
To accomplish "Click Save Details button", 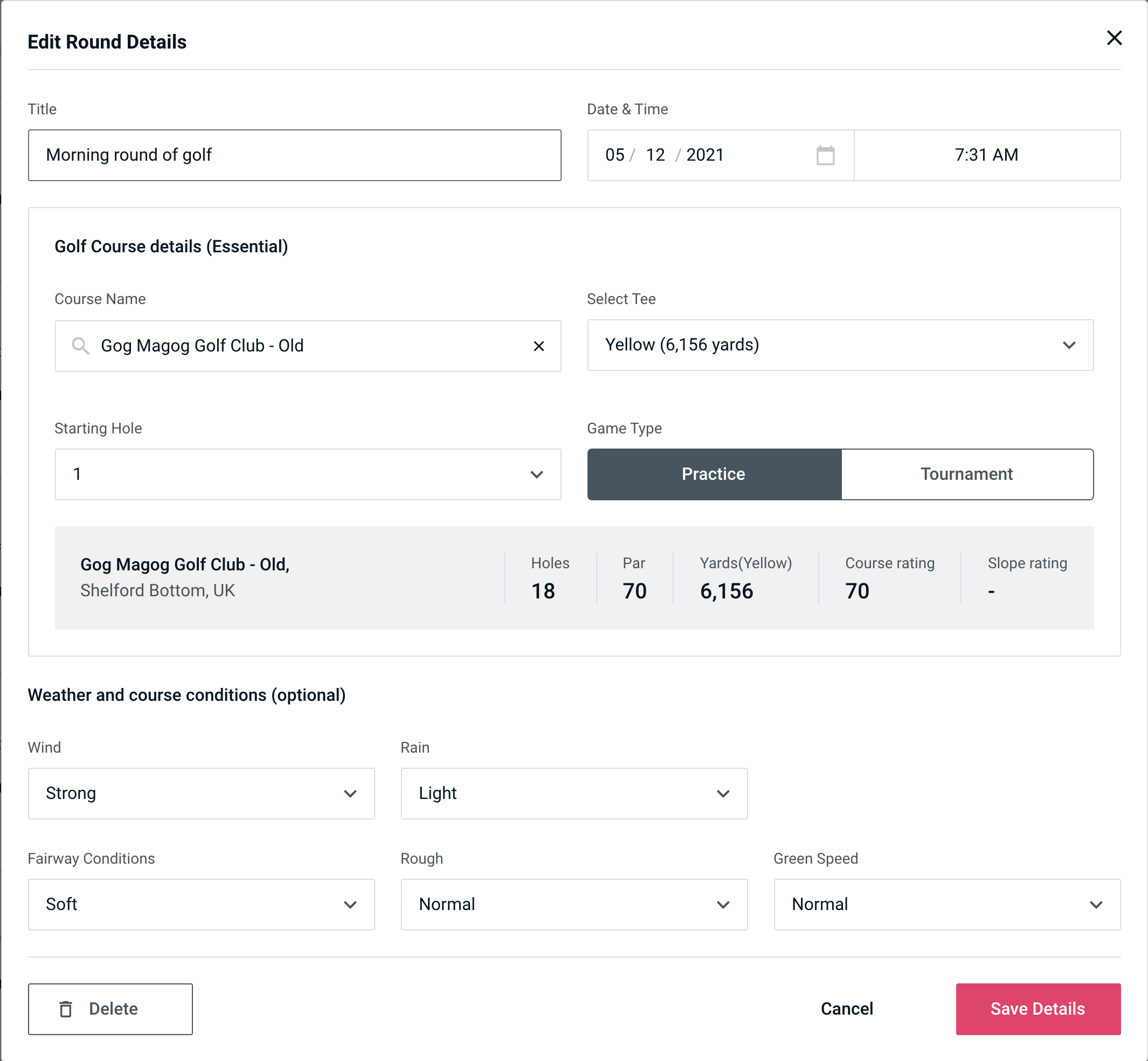I will pyautogui.click(x=1037, y=1009).
